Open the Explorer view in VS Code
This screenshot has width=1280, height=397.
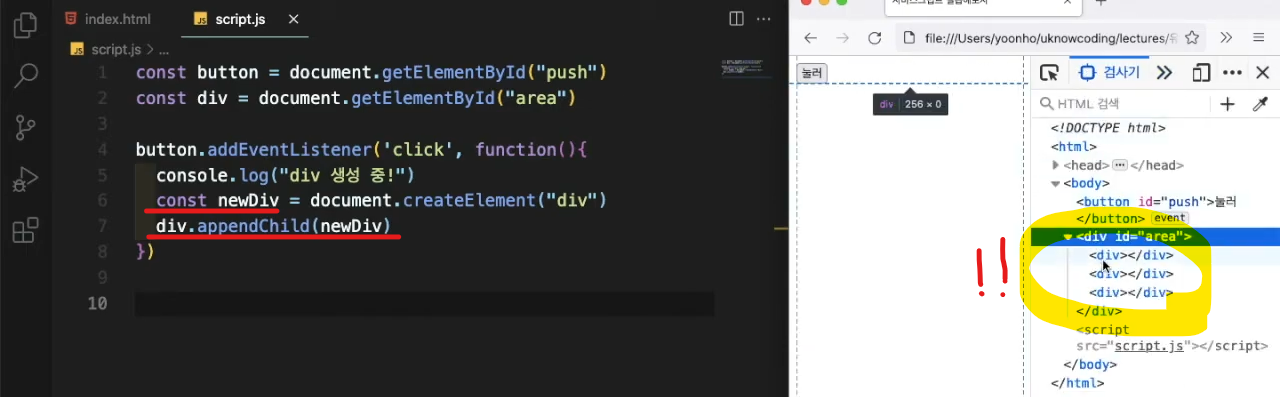point(25,25)
